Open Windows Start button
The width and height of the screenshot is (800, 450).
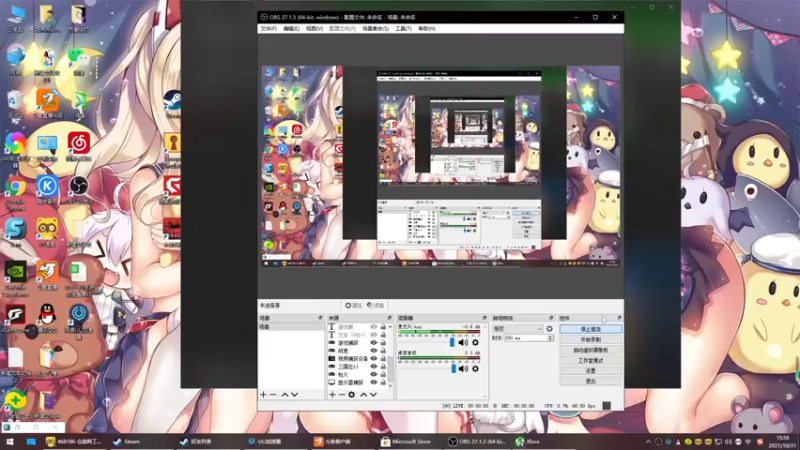(x=10, y=441)
